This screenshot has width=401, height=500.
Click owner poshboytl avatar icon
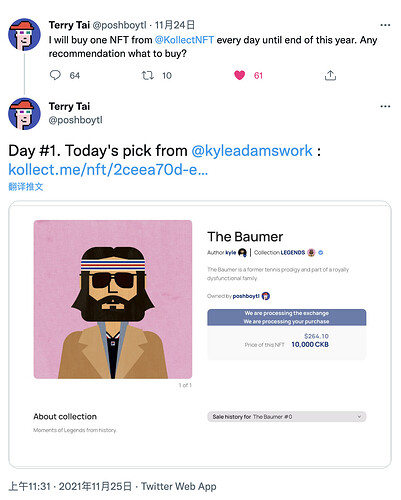pos(266,296)
